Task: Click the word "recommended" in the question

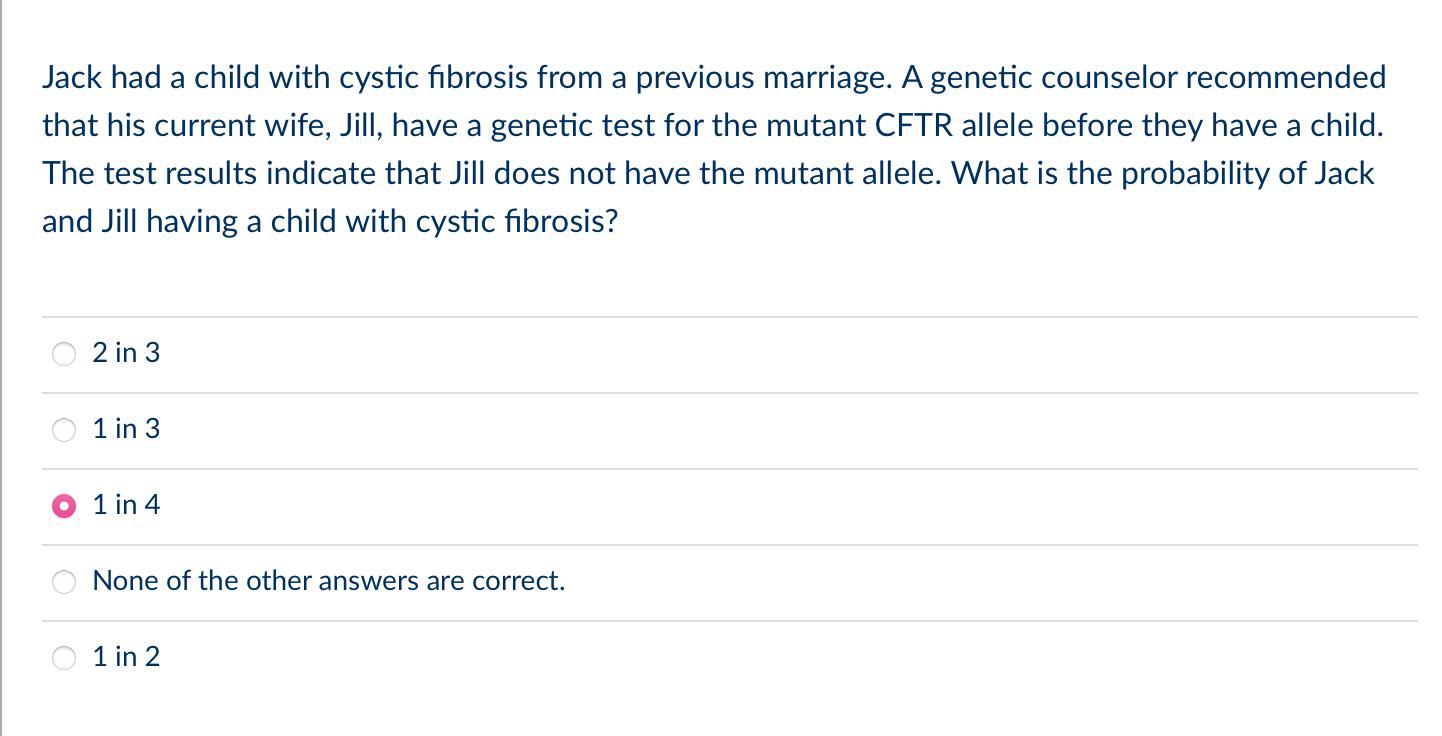Action: pos(1286,78)
